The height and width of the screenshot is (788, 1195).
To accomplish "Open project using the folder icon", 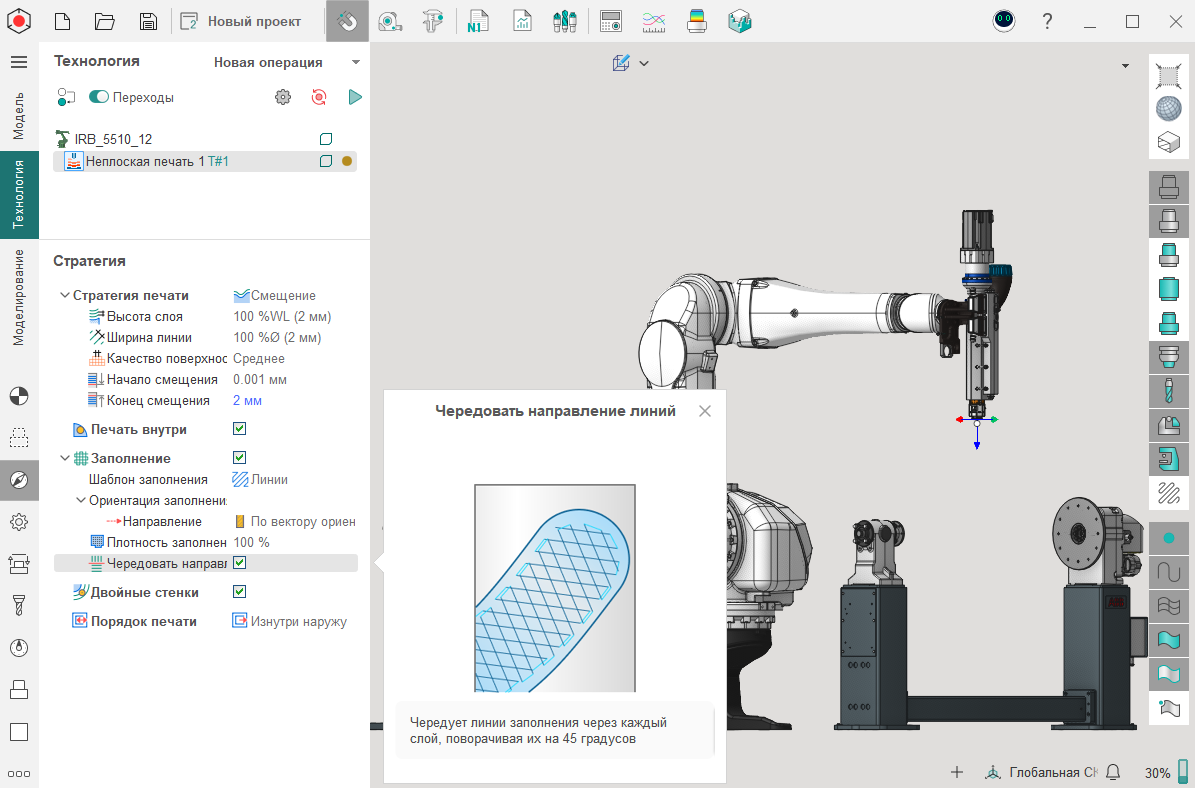I will click(105, 21).
